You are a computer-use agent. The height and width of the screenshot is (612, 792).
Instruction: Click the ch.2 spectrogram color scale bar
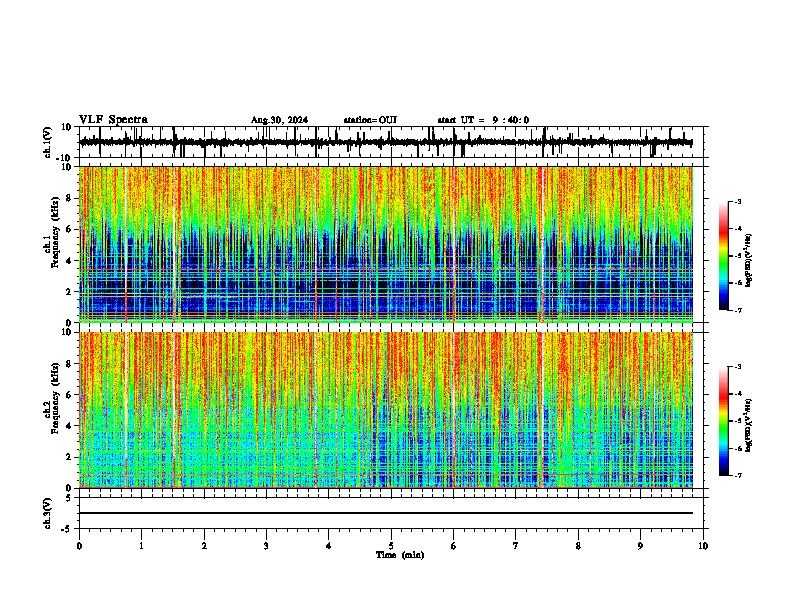[724, 421]
